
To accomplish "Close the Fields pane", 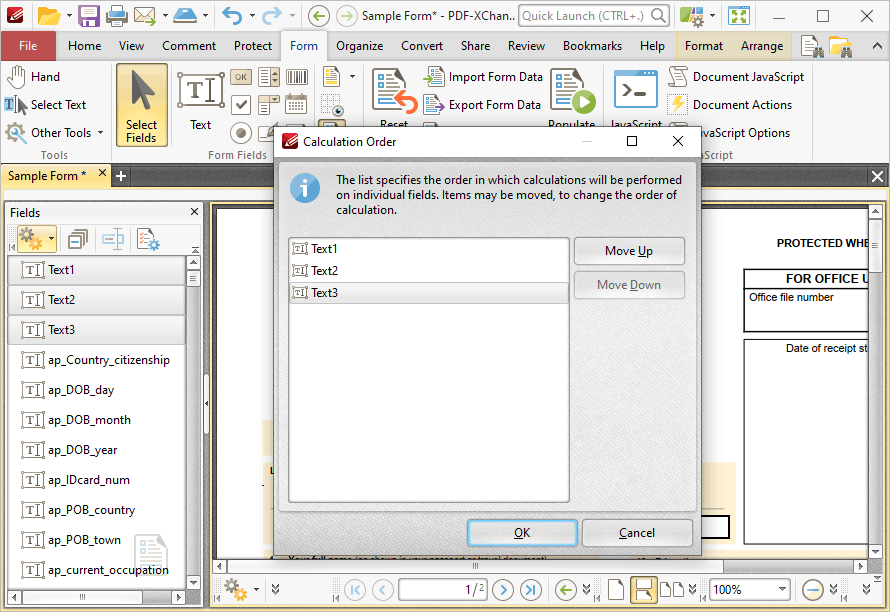I will tap(194, 212).
